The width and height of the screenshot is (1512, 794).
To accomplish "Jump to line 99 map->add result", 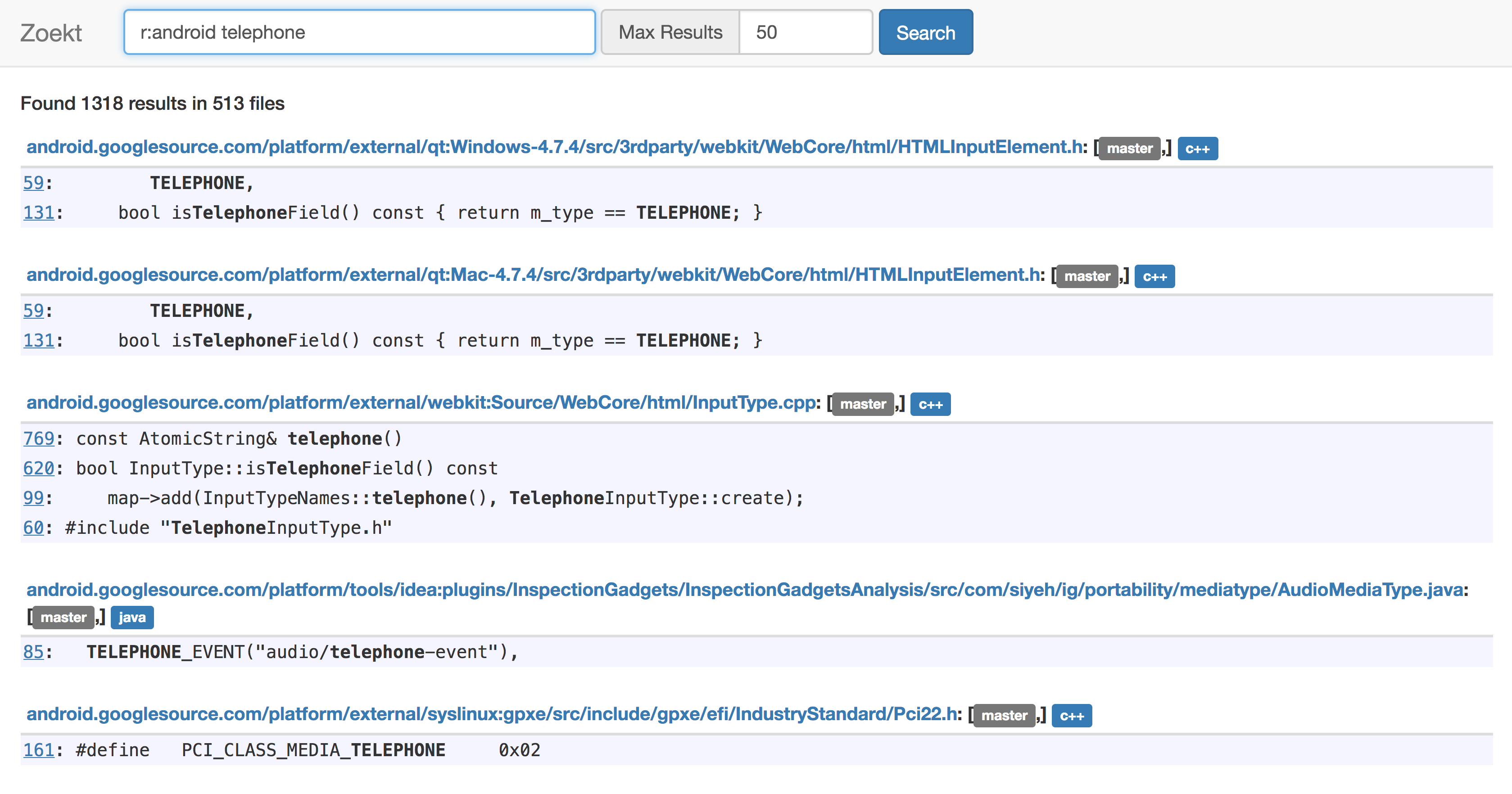I will pos(33,498).
